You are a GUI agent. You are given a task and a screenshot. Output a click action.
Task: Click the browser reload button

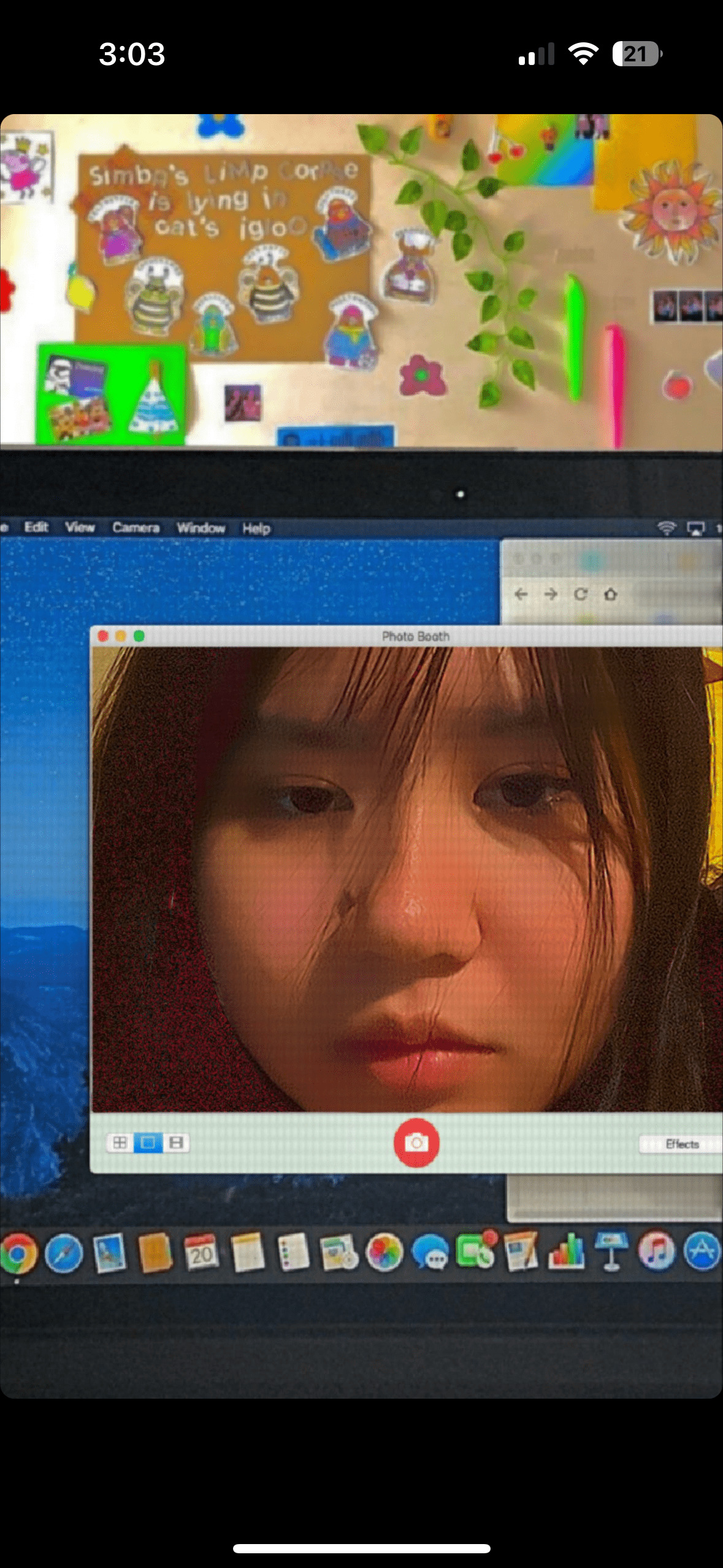click(x=580, y=594)
